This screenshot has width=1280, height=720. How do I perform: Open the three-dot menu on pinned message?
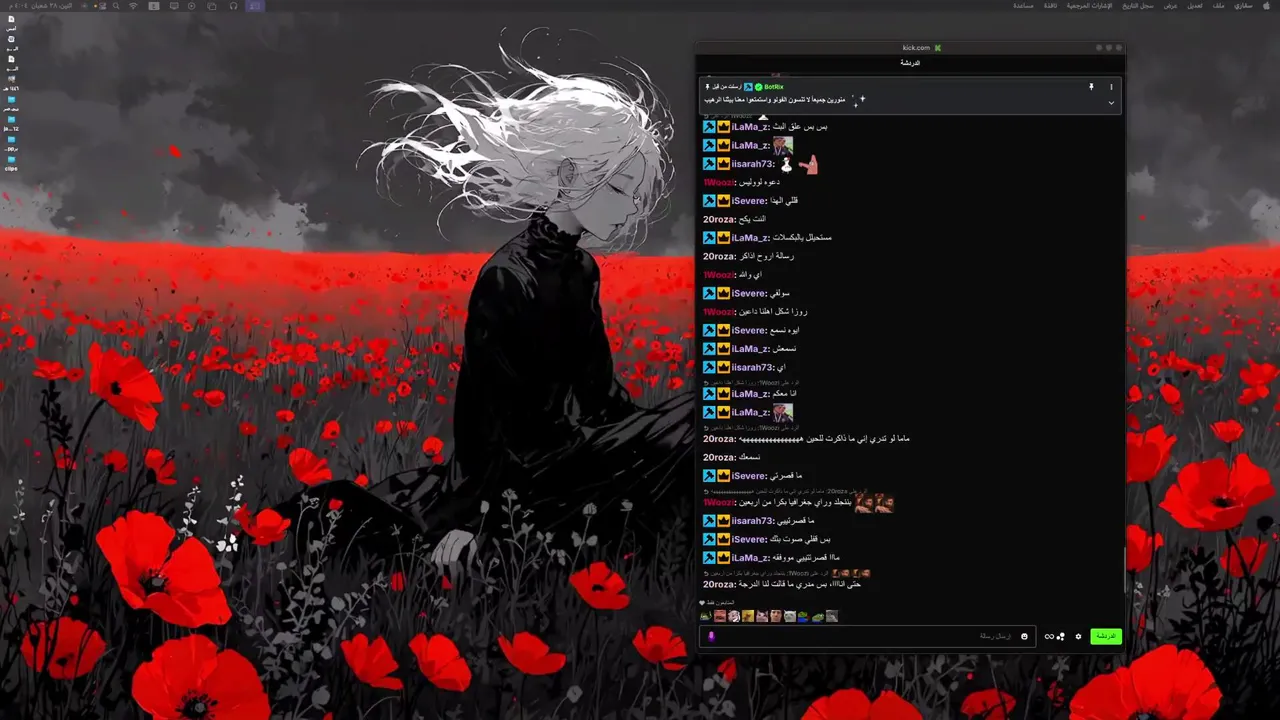[x=1111, y=87]
